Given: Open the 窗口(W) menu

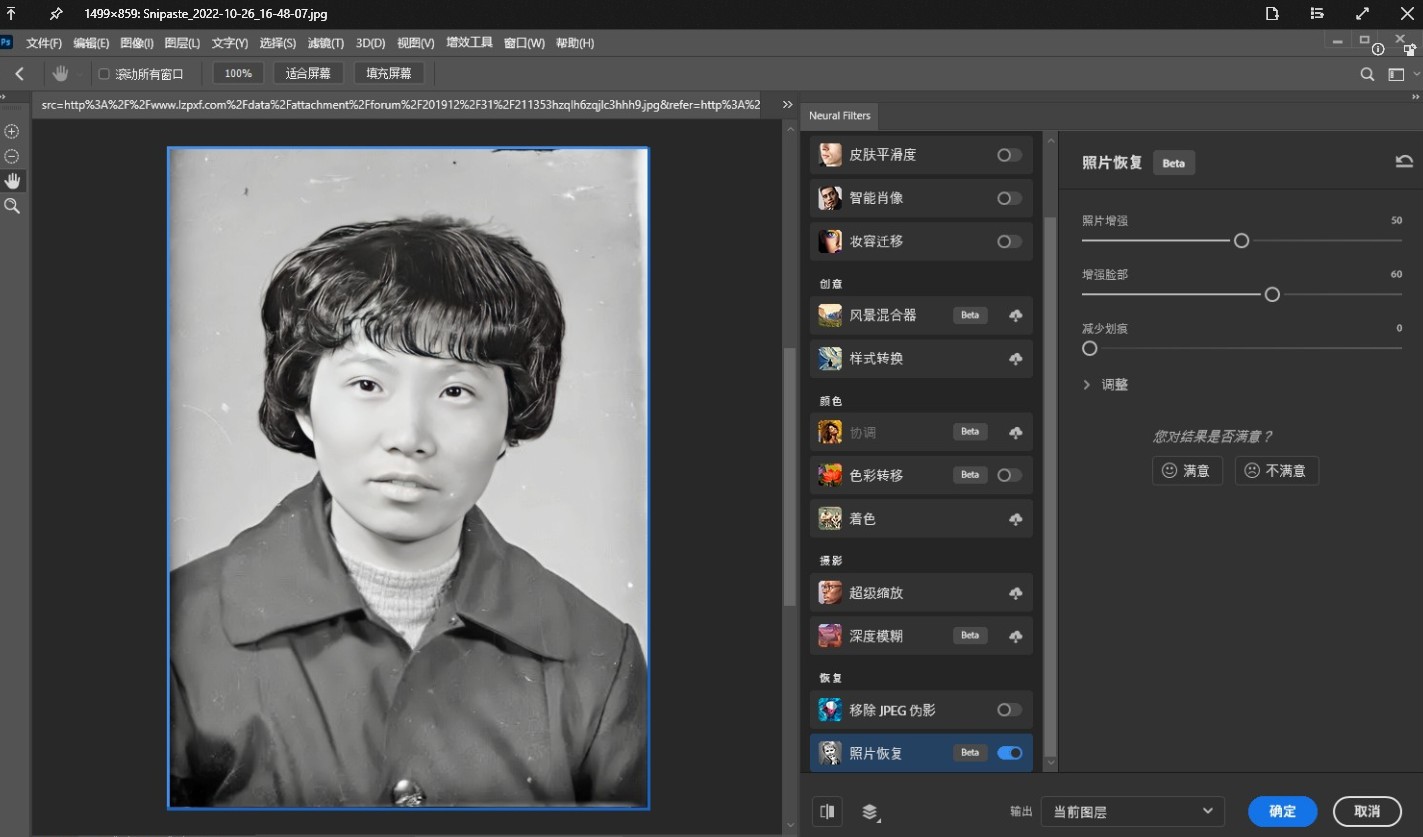Looking at the screenshot, I should pyautogui.click(x=524, y=43).
